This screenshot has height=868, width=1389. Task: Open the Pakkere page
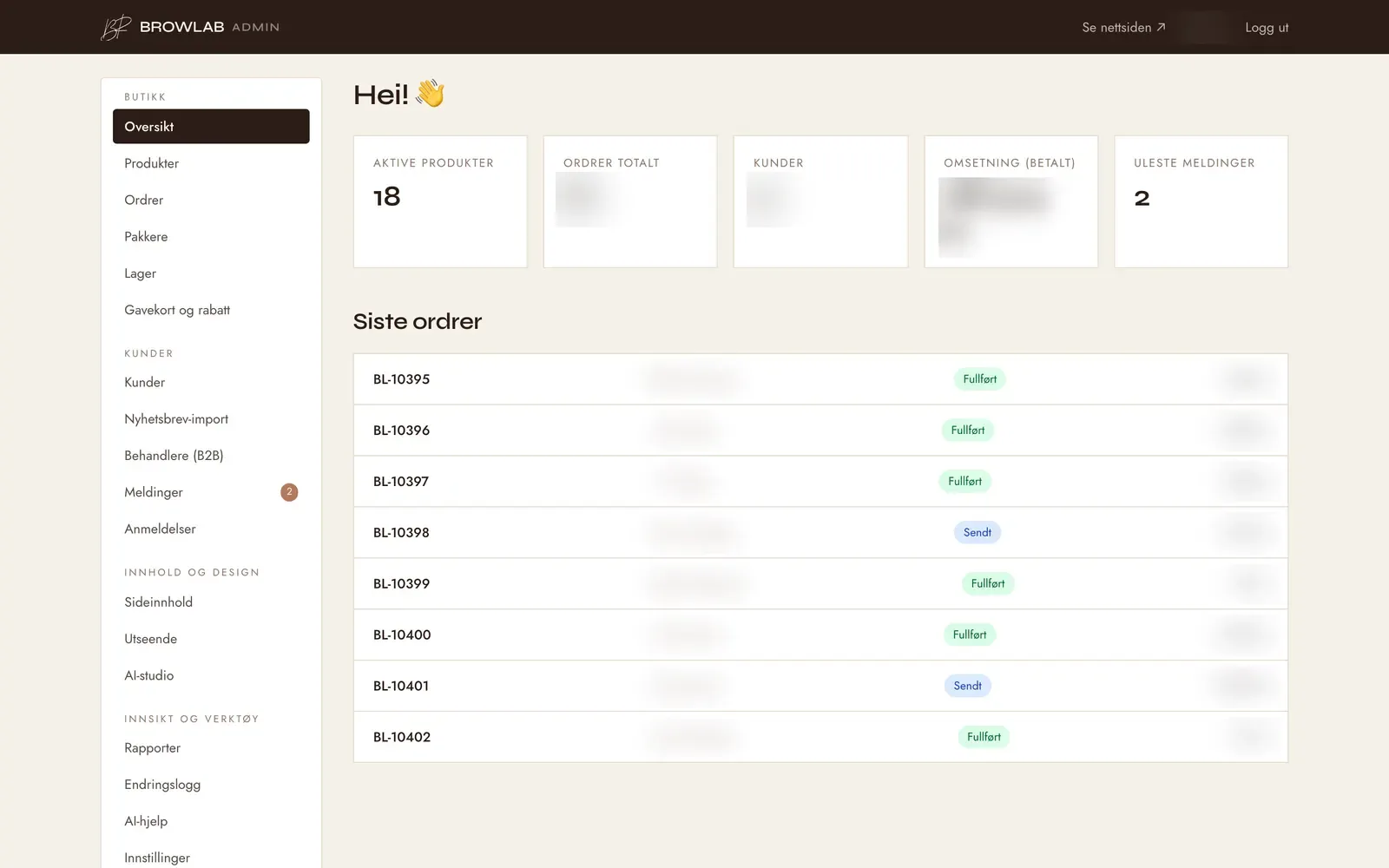tap(211, 236)
